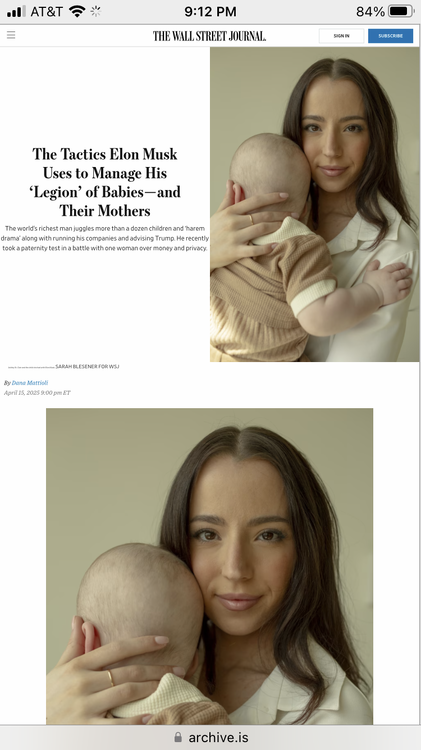Click the article subheading paragraph
421x750 pixels.
click(x=105, y=238)
